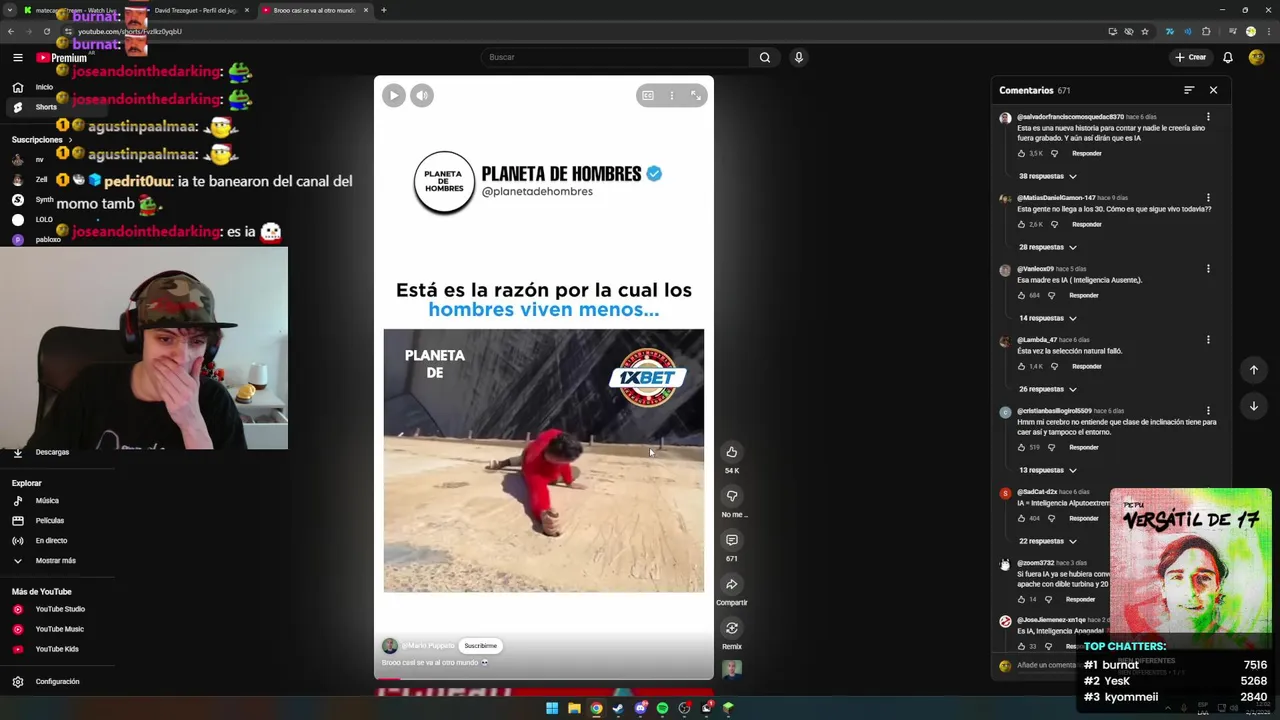Play the YouTube Short video

click(x=394, y=95)
